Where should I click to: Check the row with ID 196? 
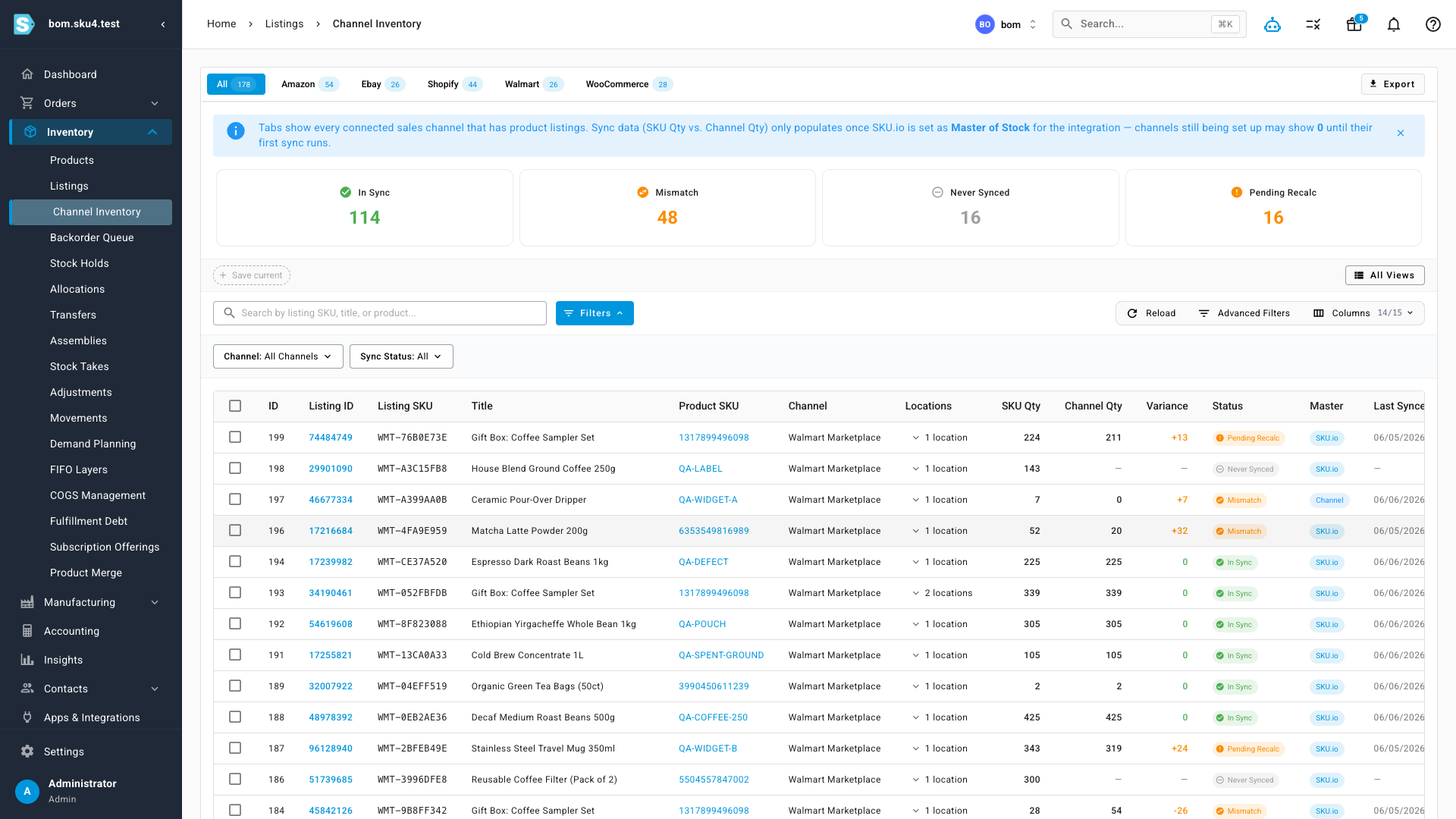tap(235, 531)
